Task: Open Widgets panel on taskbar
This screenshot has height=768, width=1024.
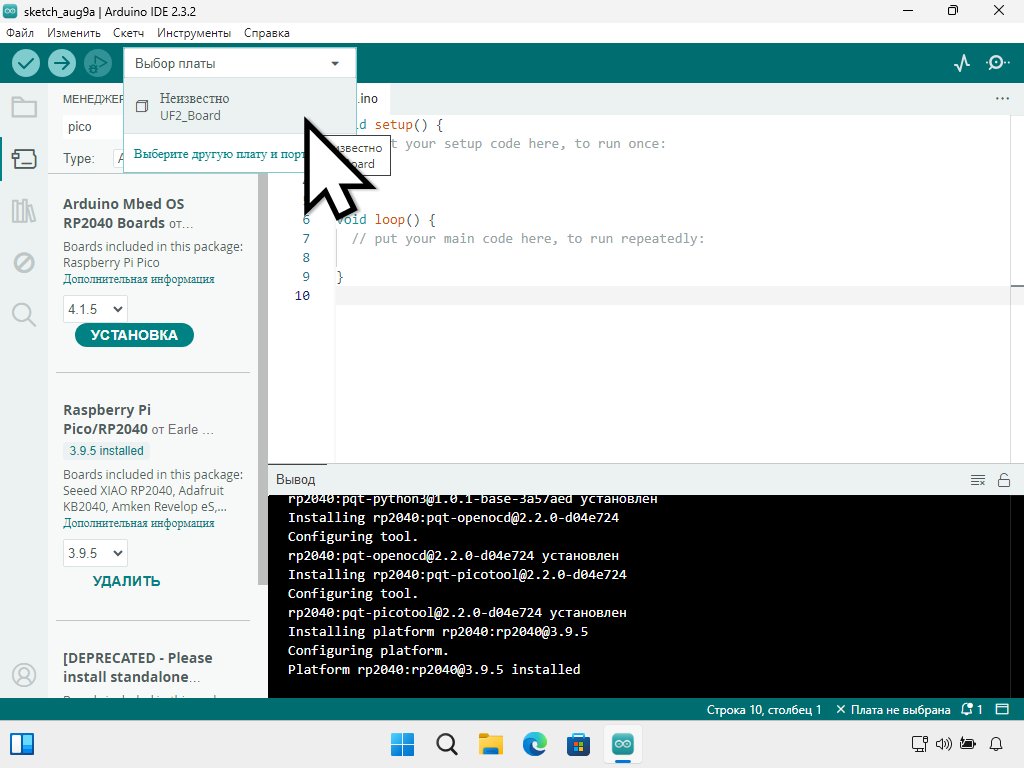Action: [x=22, y=744]
